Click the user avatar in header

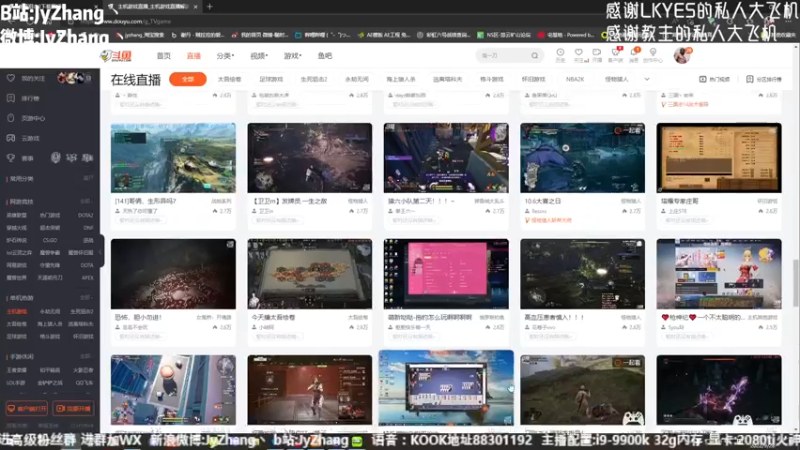coord(681,55)
